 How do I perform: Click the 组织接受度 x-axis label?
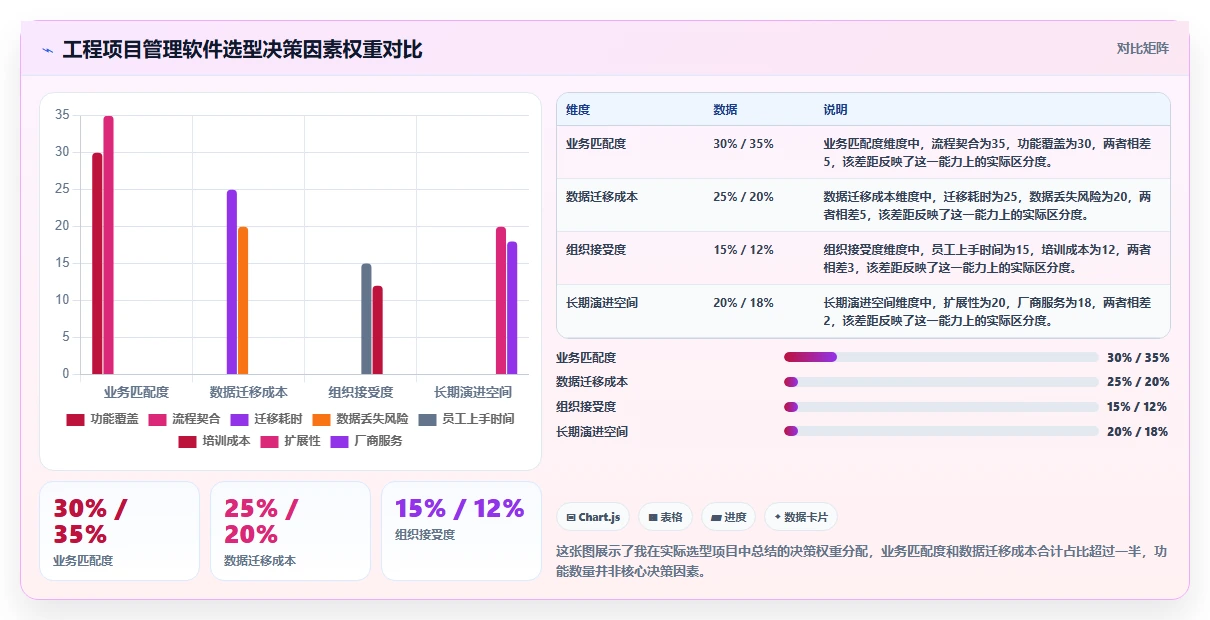[361, 392]
